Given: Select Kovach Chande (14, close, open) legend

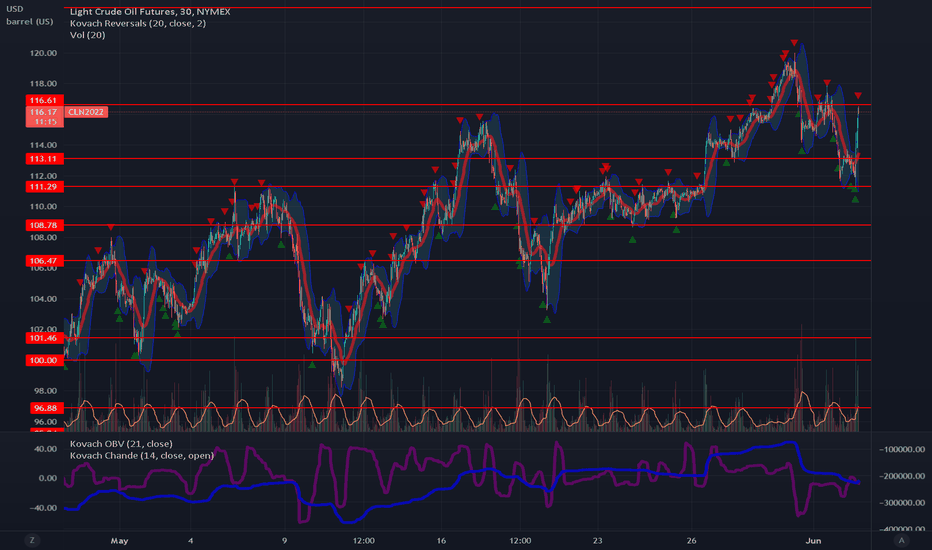Looking at the screenshot, I should pyautogui.click(x=141, y=455).
